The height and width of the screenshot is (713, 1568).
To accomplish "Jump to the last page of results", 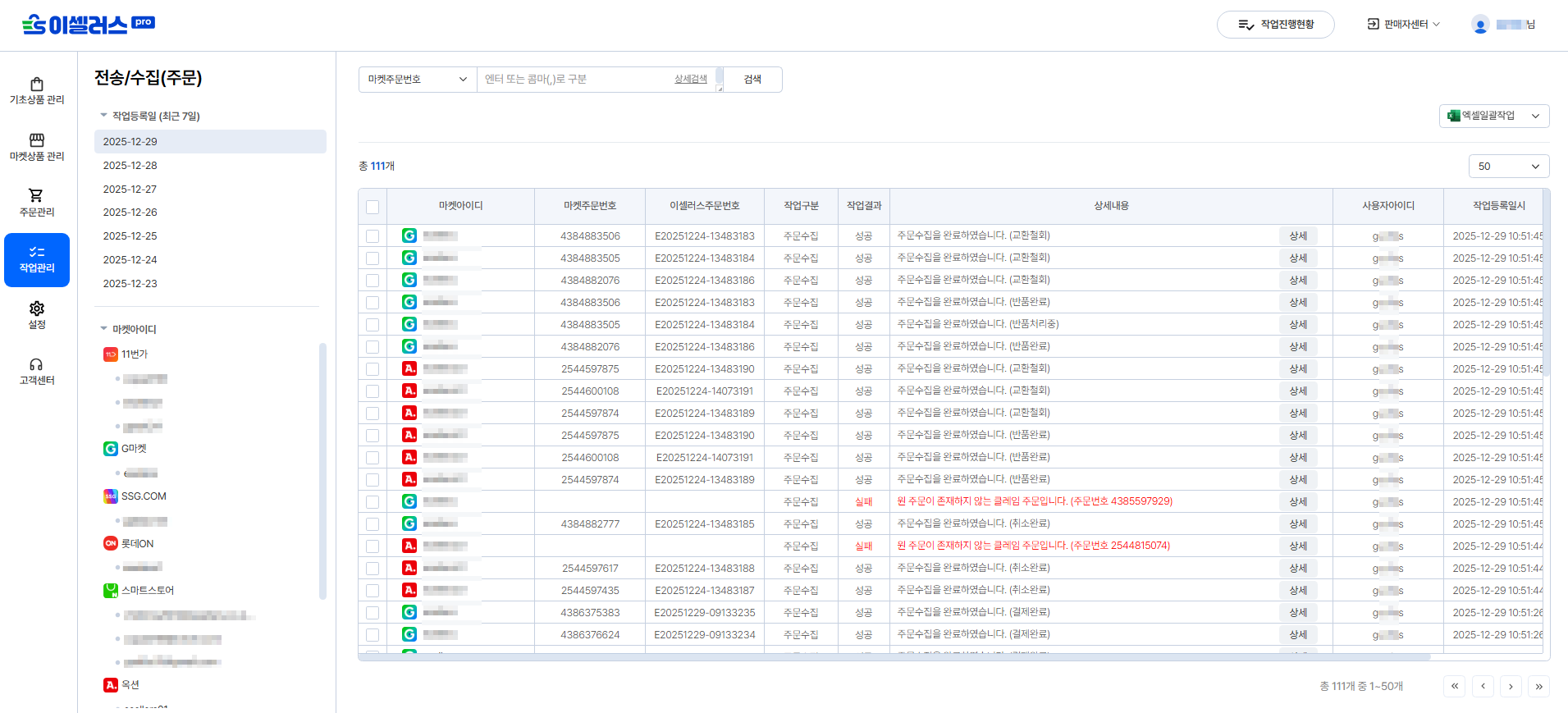I will click(x=1538, y=686).
